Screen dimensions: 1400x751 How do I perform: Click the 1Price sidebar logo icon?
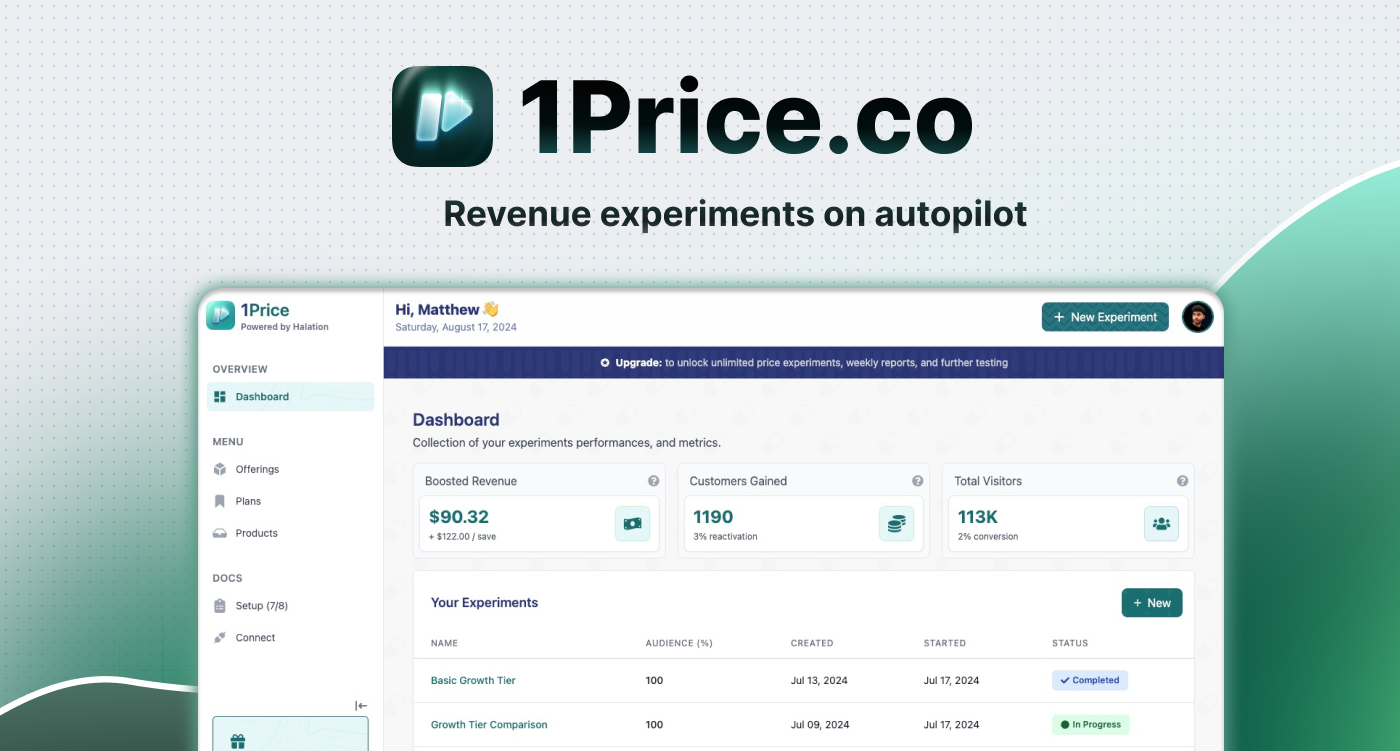click(x=220, y=316)
